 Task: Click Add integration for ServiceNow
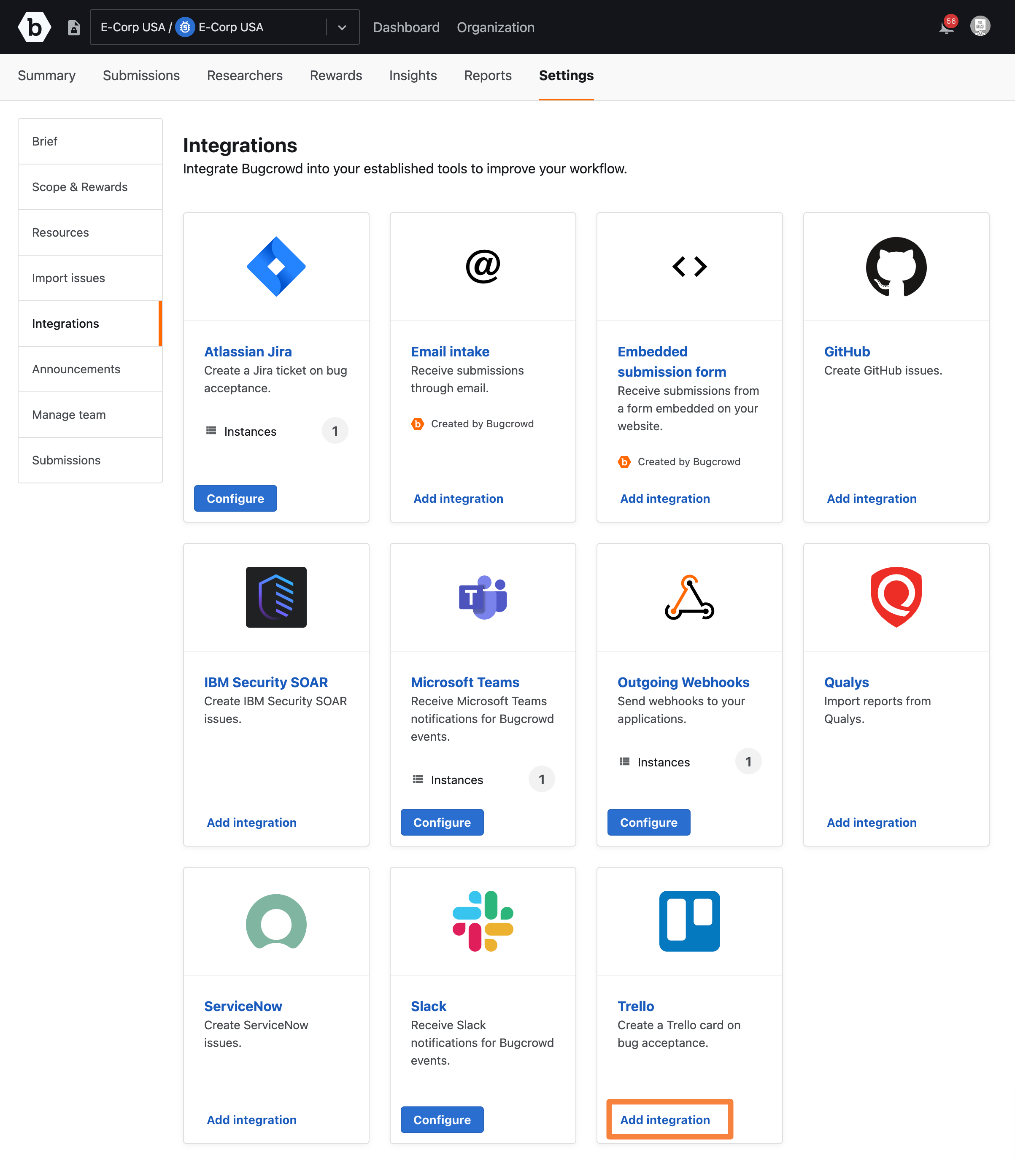point(252,1120)
